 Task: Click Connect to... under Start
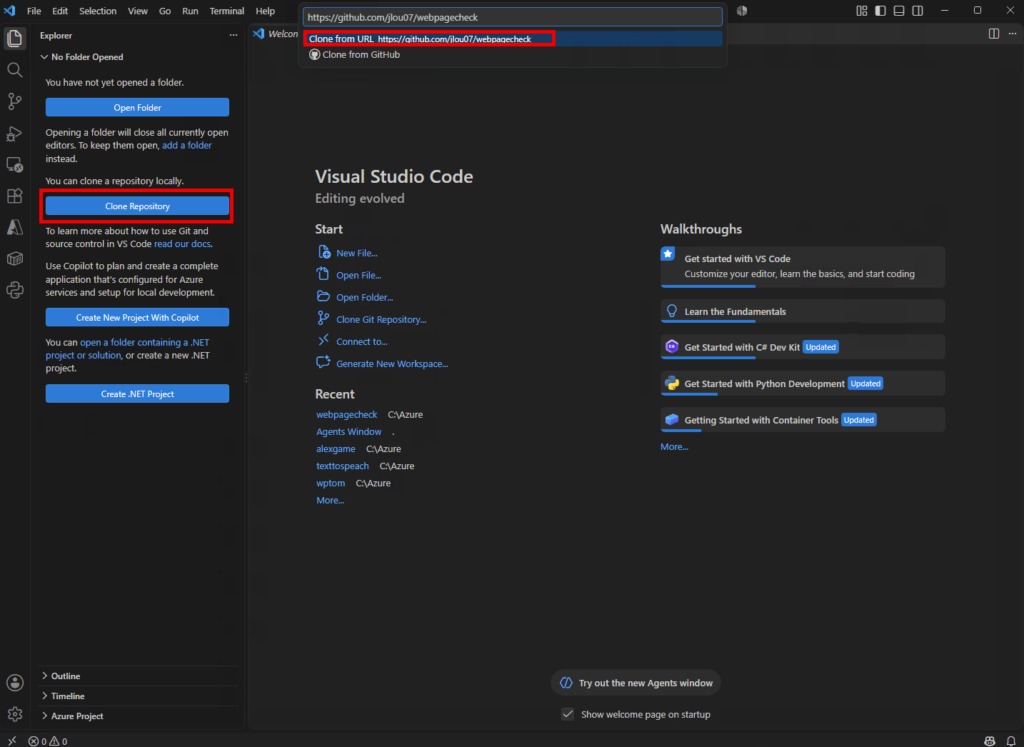(x=362, y=342)
